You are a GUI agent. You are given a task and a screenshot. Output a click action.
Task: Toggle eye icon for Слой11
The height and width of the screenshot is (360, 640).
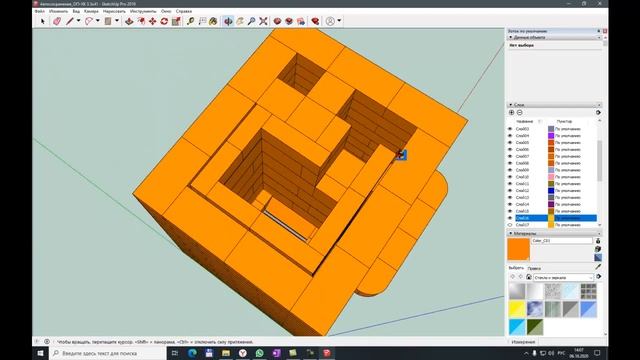510,184
